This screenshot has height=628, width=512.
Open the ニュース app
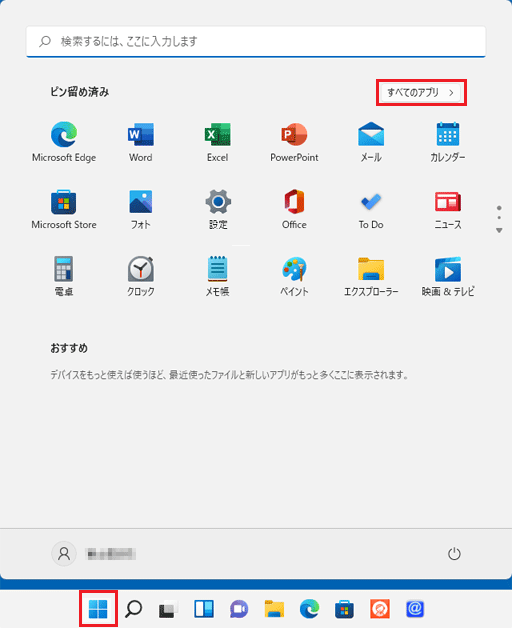tap(448, 209)
